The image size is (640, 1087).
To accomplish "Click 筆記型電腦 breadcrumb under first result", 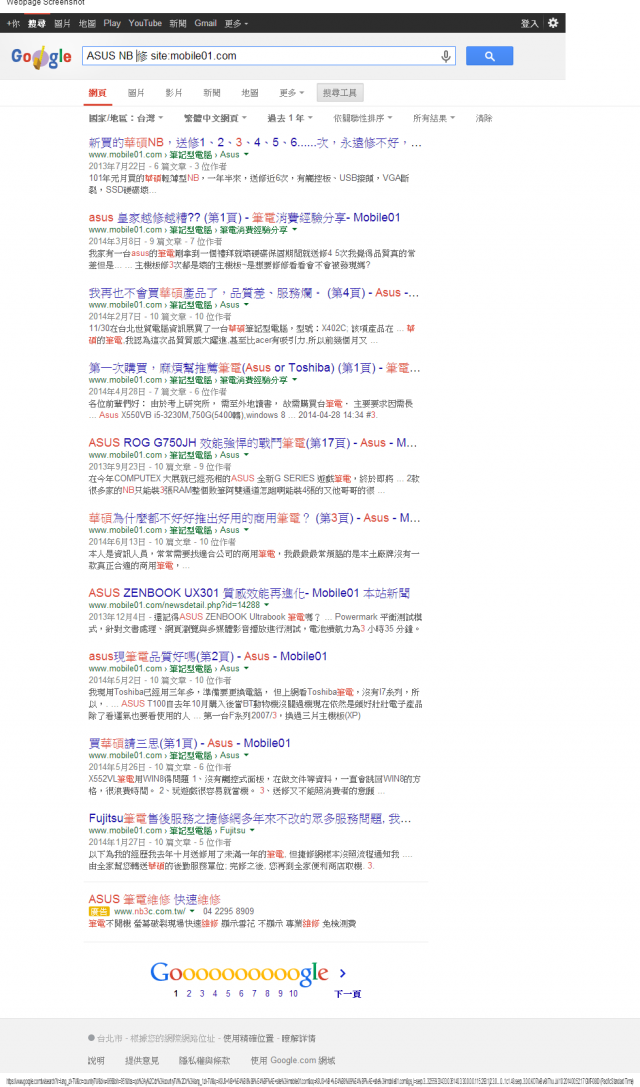I will click(191, 155).
